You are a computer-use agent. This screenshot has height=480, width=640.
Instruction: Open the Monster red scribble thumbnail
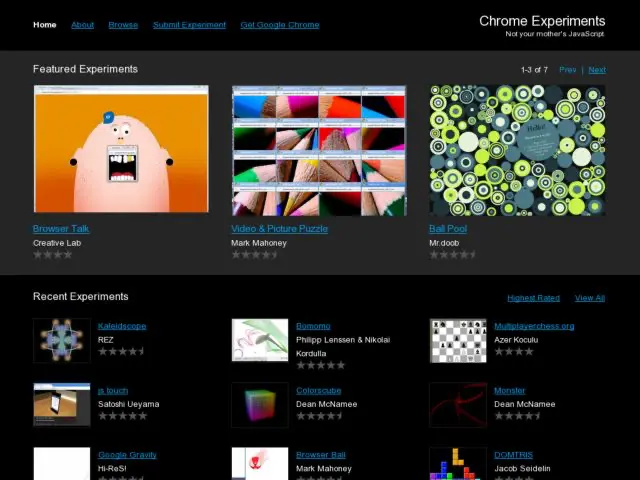tap(458, 405)
